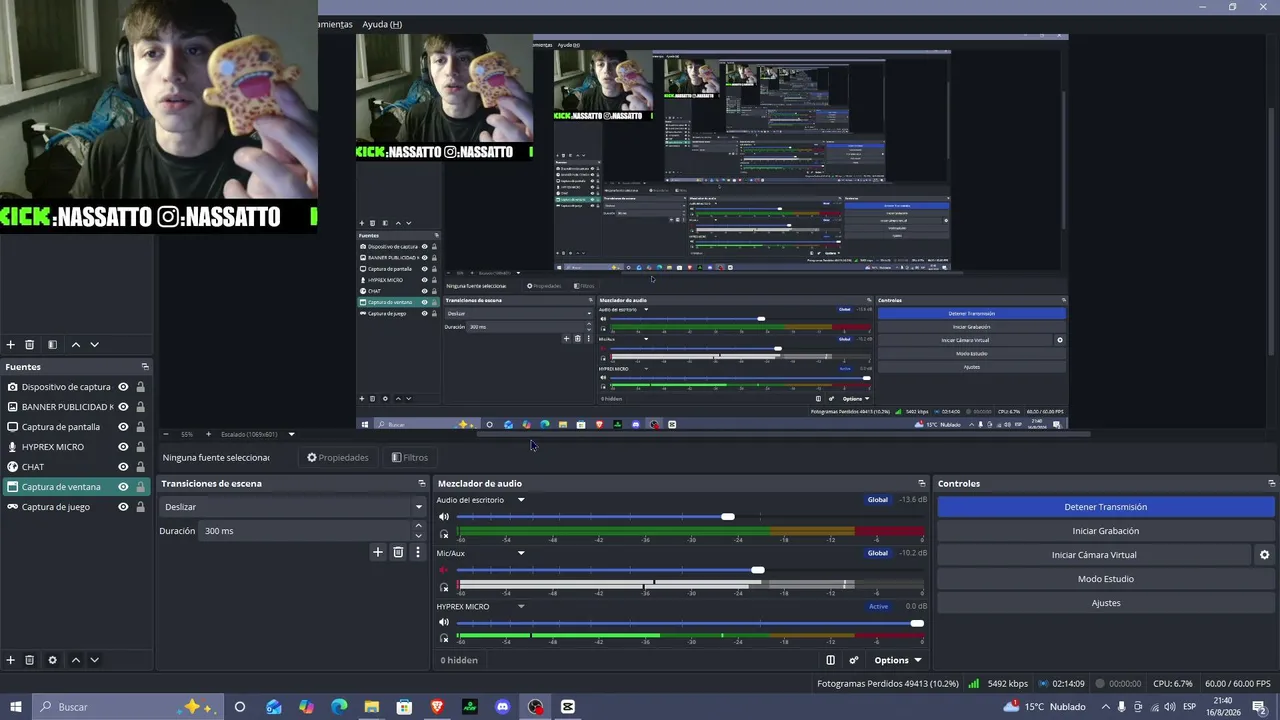Viewport: 1280px width, 720px height.
Task: Toggle vertical layout icon in audio mixer
Action: (830, 660)
